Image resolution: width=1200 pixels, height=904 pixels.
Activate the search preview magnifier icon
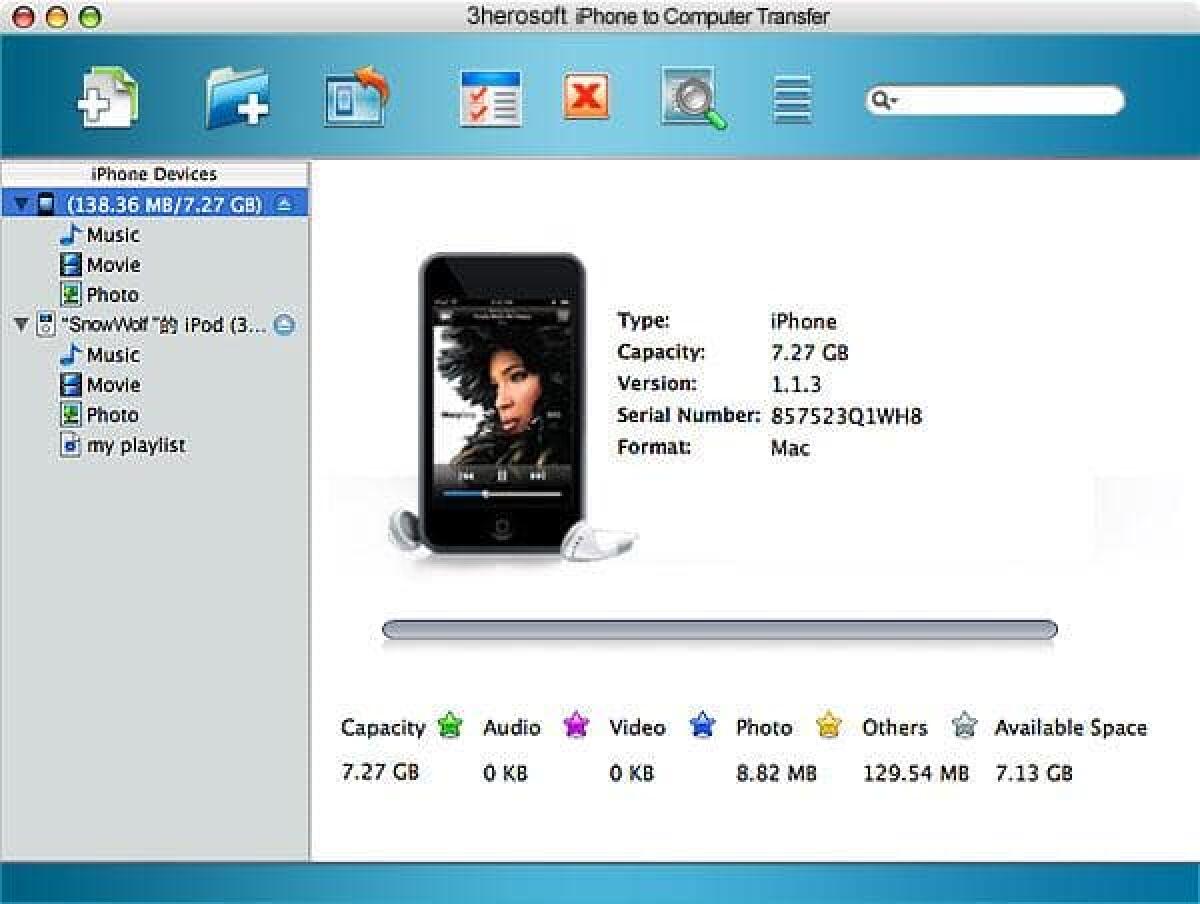click(695, 99)
